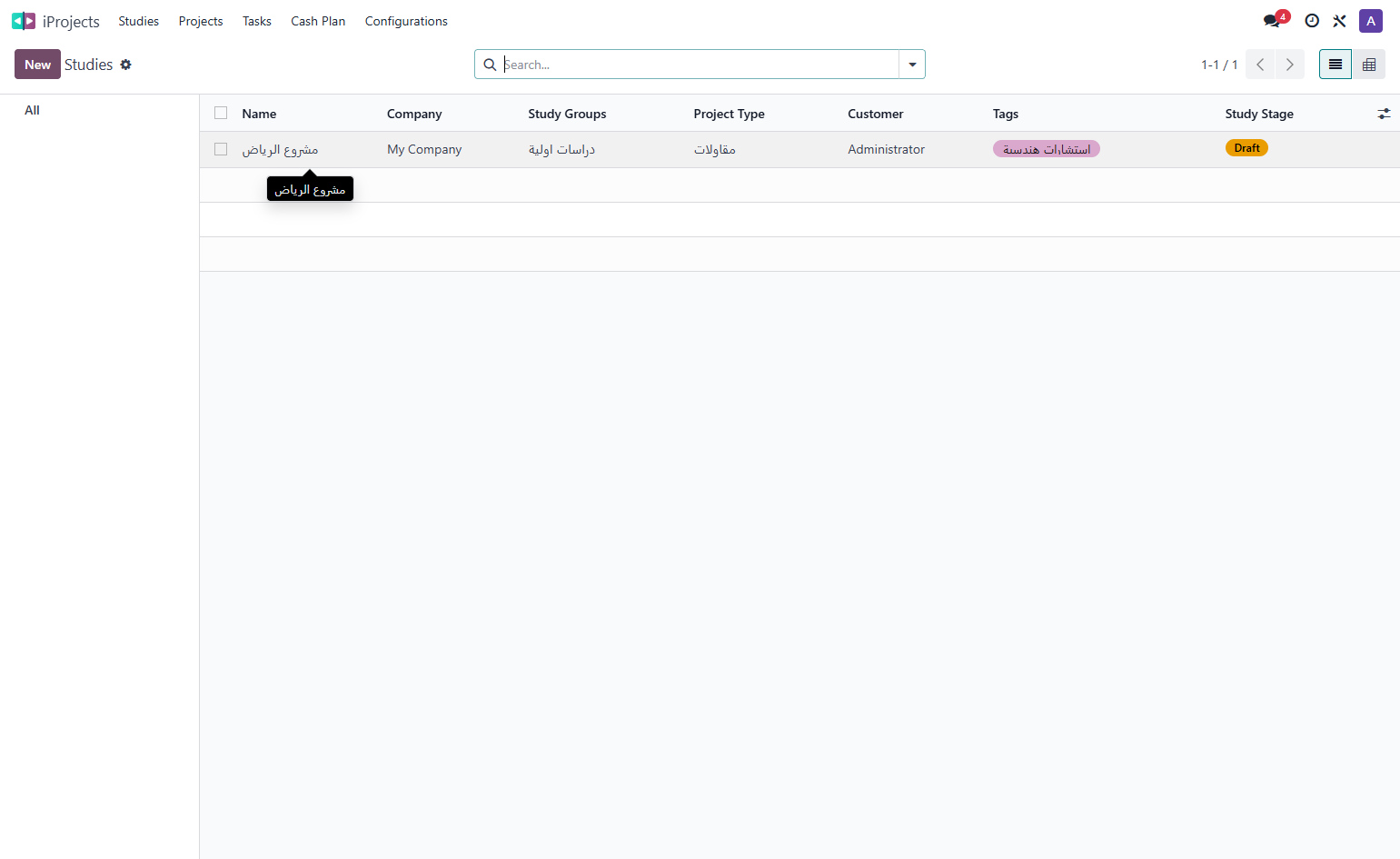Image resolution: width=1400 pixels, height=859 pixels.
Task: Click the pager counter 1-1 / 1
Action: pyautogui.click(x=1219, y=65)
